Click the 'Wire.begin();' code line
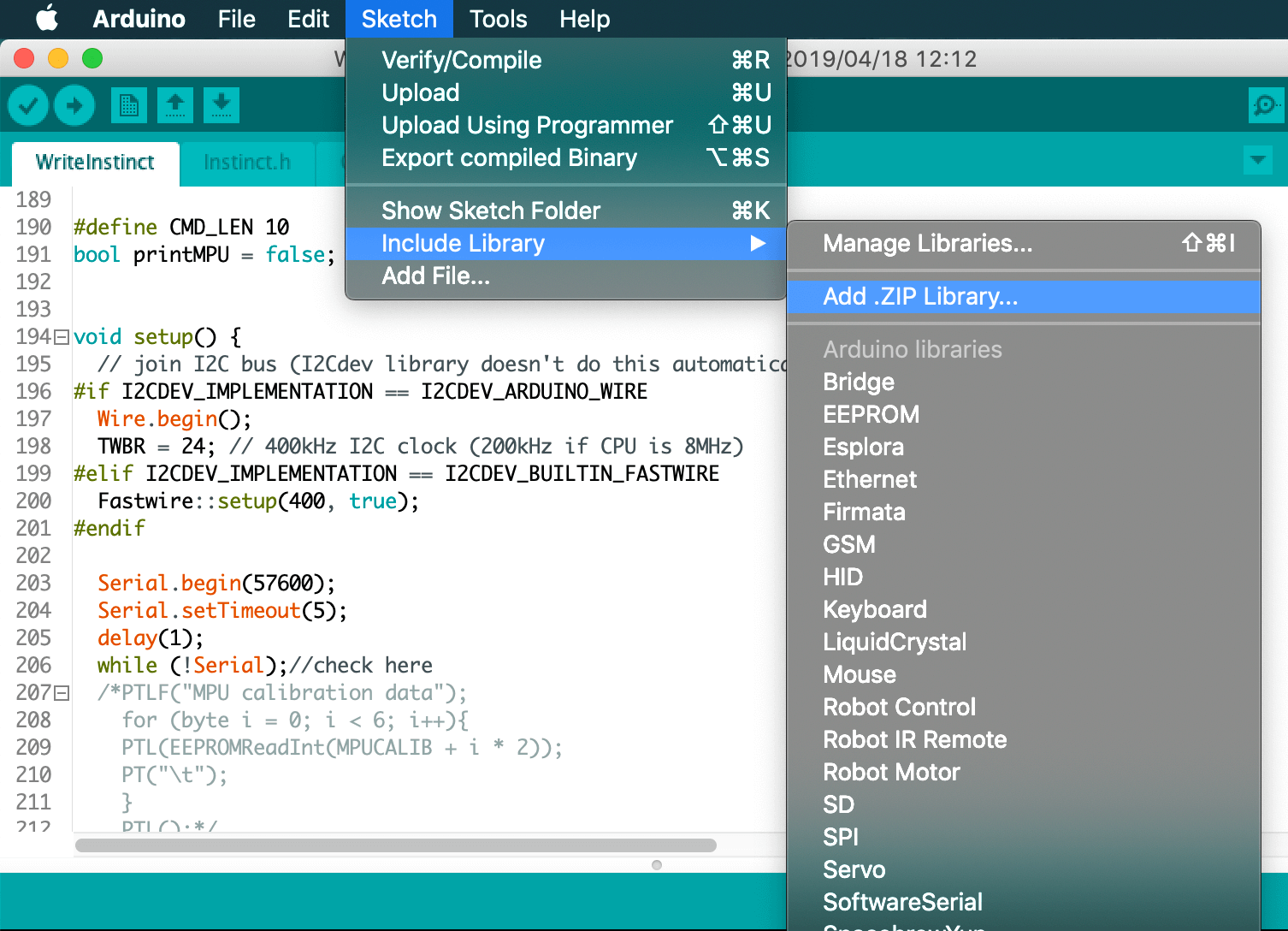This screenshot has width=1288, height=931. 174,418
